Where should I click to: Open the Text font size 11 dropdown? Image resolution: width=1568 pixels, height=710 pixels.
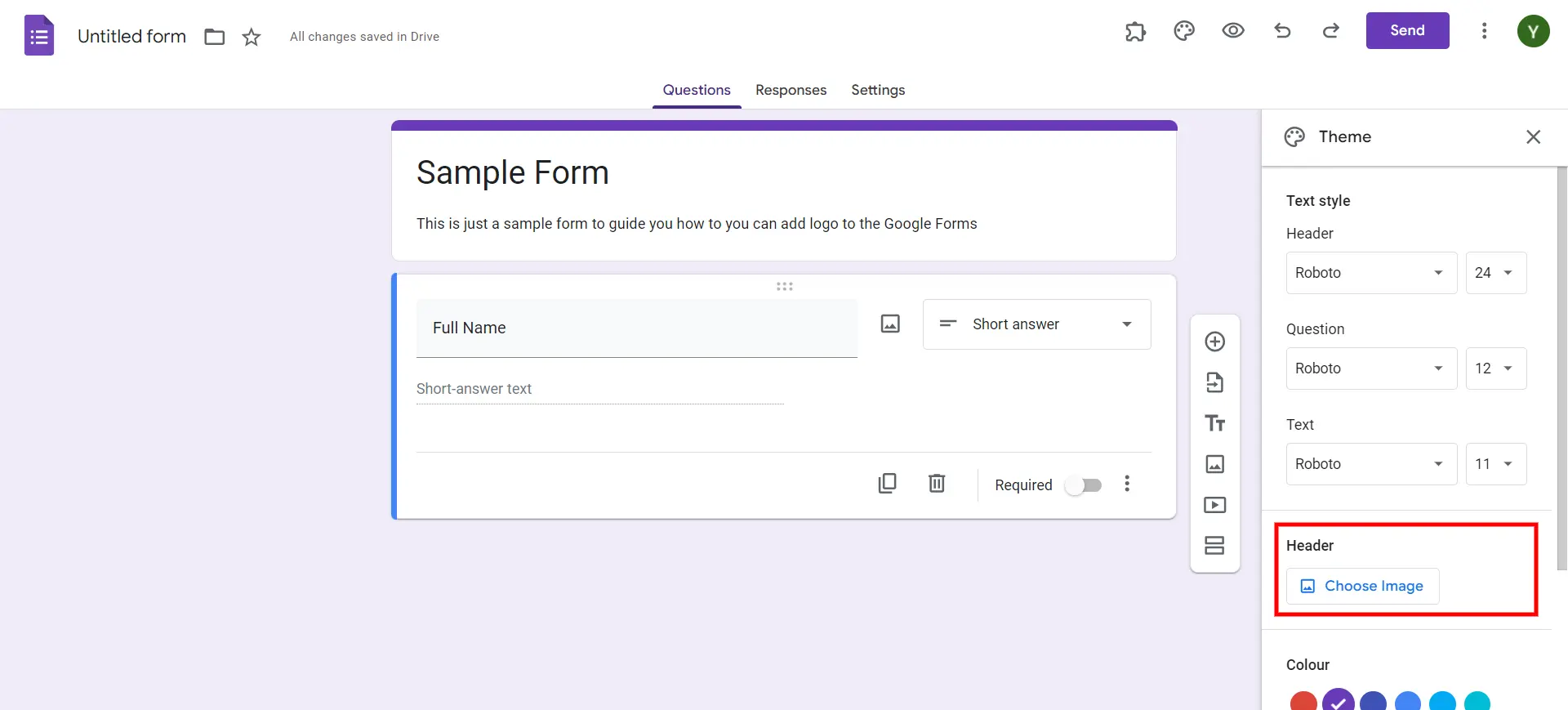(x=1496, y=464)
